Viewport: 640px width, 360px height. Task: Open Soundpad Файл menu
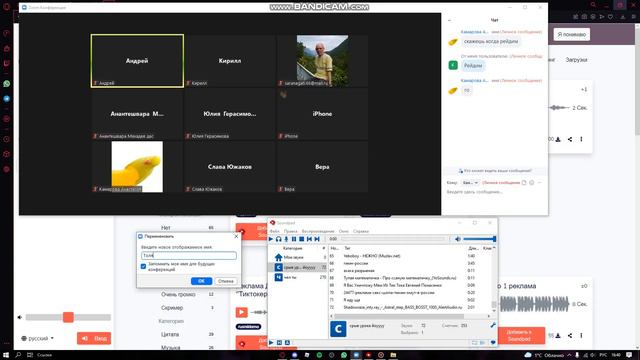[274, 231]
